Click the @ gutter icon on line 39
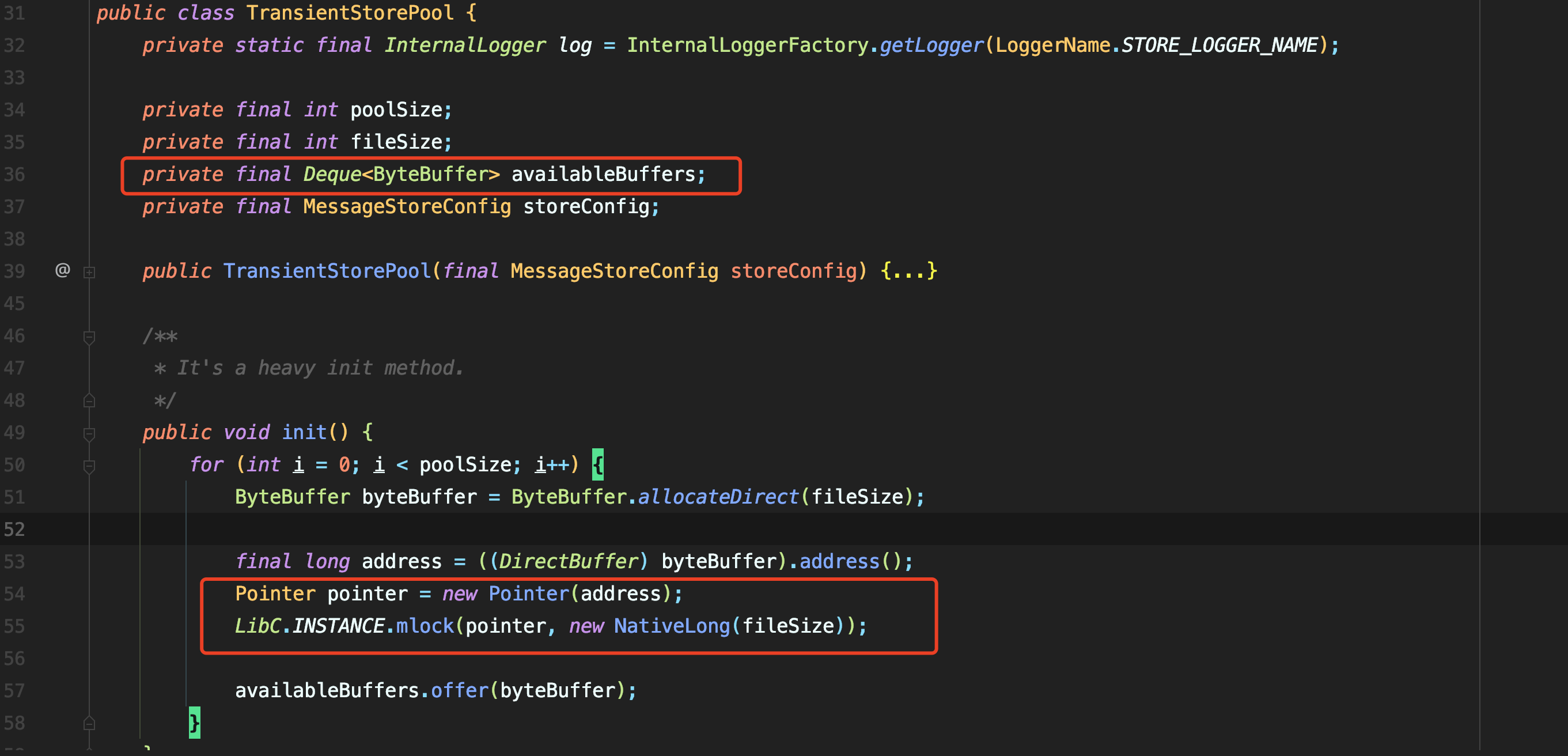1568x756 pixels. 63,270
